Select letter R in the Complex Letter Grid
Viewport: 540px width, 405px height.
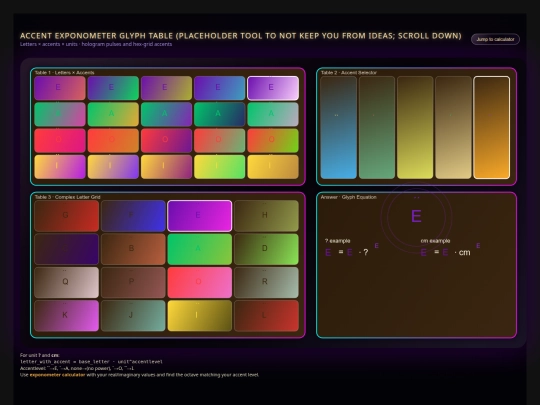pos(266,282)
